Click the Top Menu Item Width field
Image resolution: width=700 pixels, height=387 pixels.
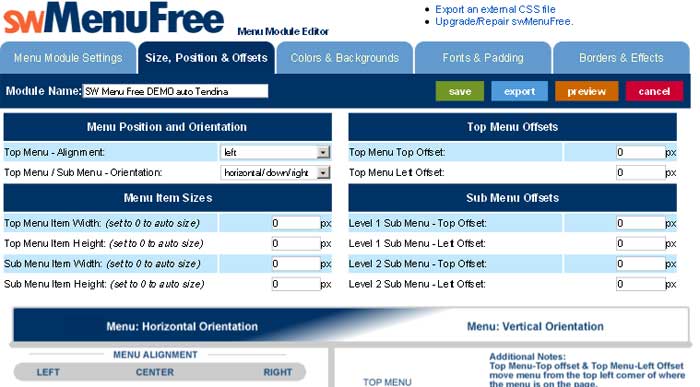[x=296, y=223]
